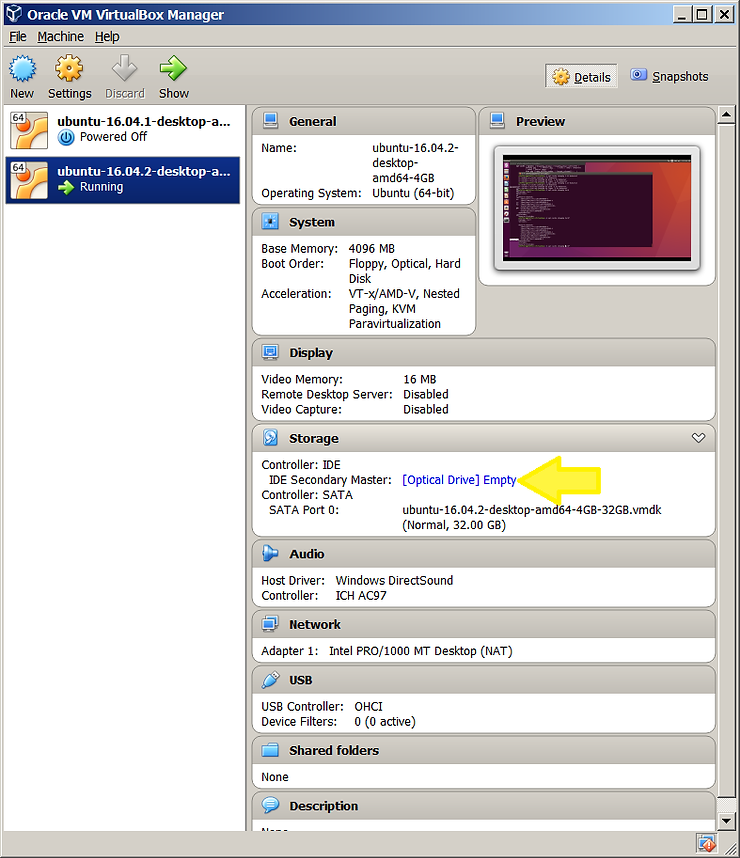The height and width of the screenshot is (858, 740).
Task: Click the 64-bit Ubuntu icon of powered-off VM
Action: tap(30, 130)
